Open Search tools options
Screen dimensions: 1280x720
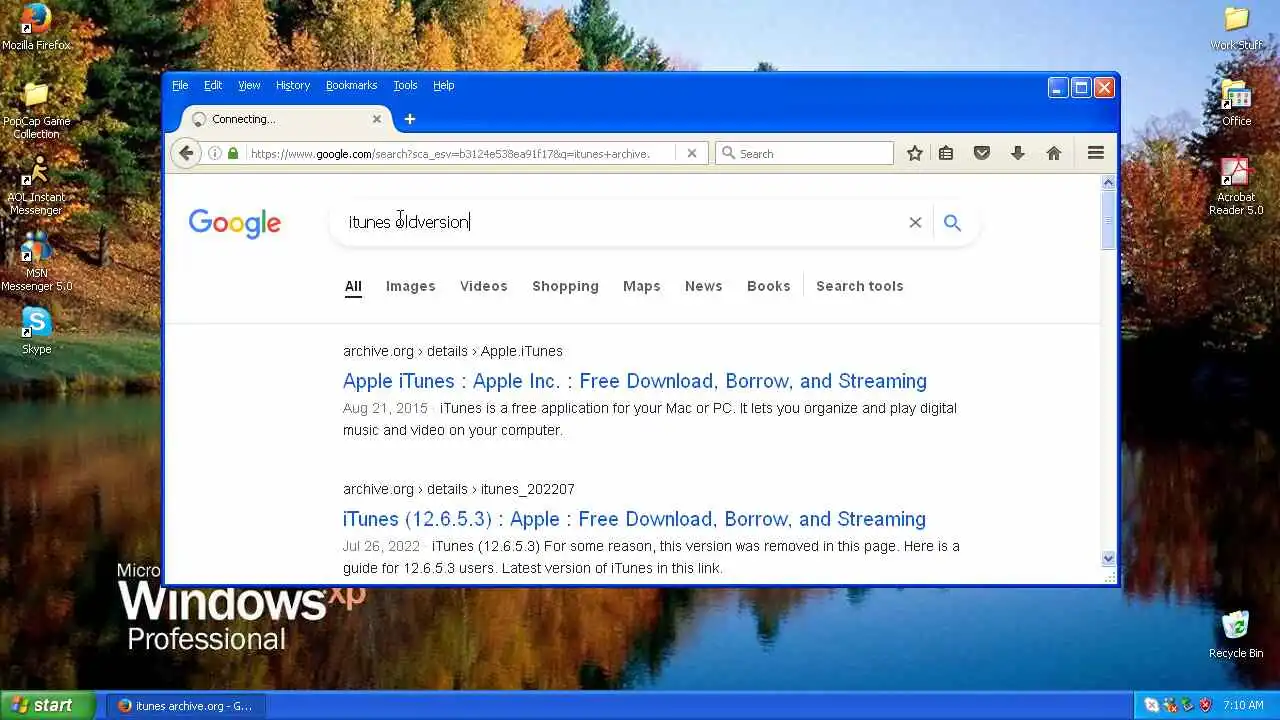pos(859,286)
